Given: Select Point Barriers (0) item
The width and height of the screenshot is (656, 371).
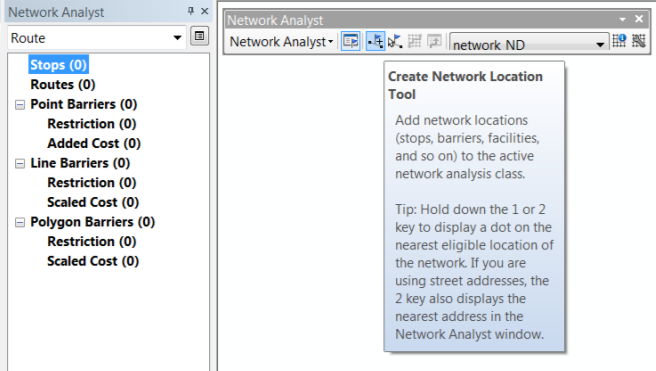Looking at the screenshot, I should 84,104.
